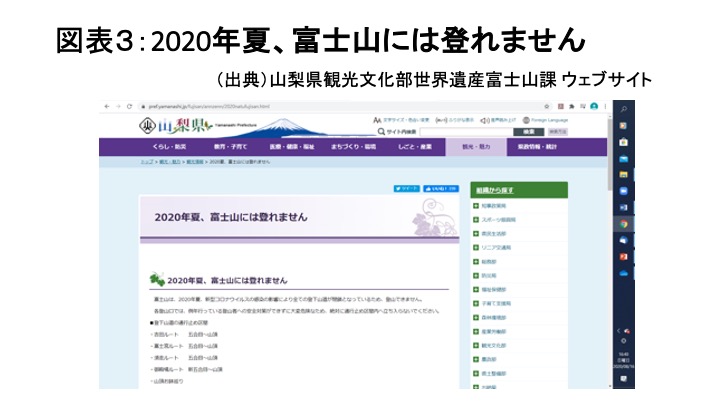This screenshot has height=405, width=720.
Task: Open Microsoft Word on the taskbar
Action: pyautogui.click(x=624, y=208)
